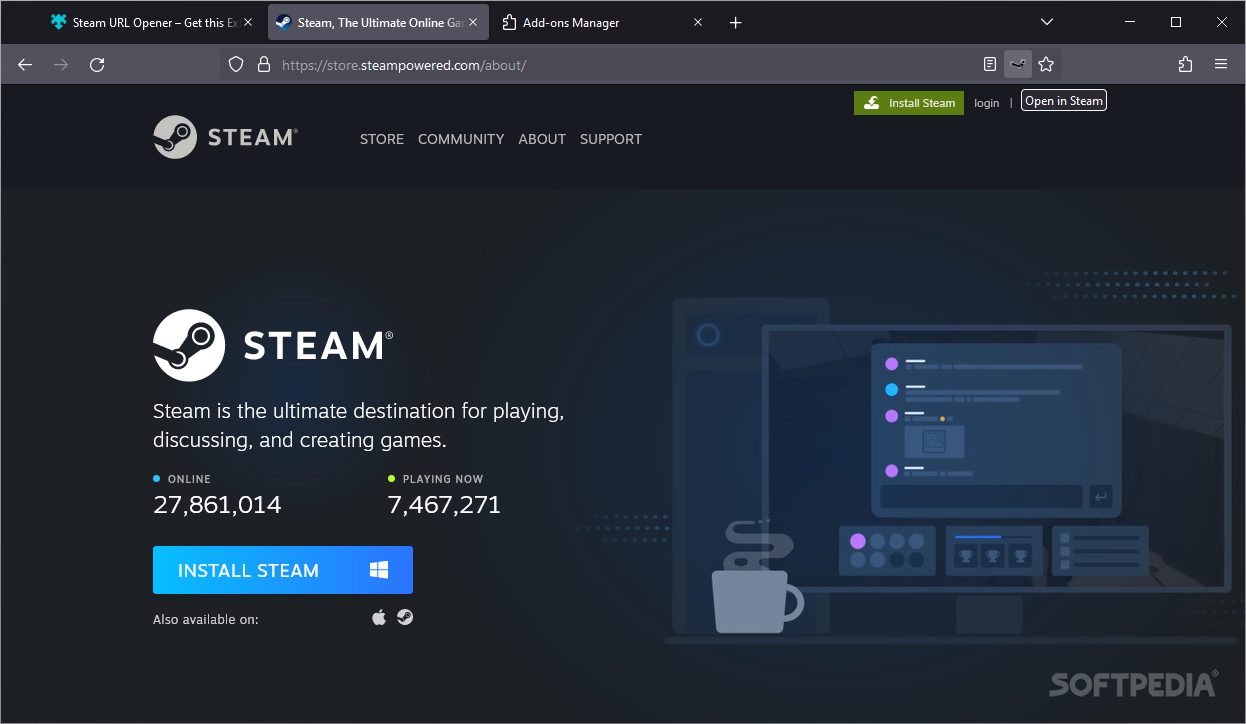Viewport: 1246px width, 724px height.
Task: Minimize the browser window
Action: point(1130,22)
